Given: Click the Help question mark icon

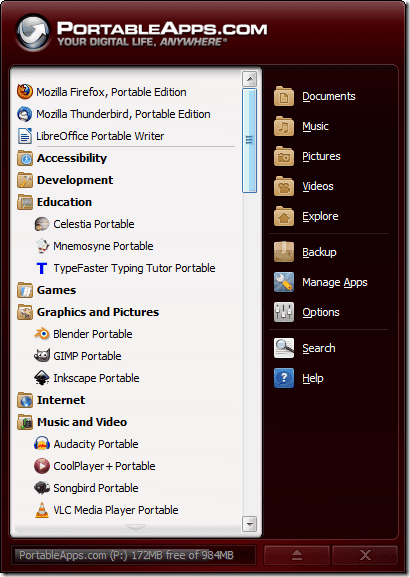Looking at the screenshot, I should pyautogui.click(x=284, y=378).
